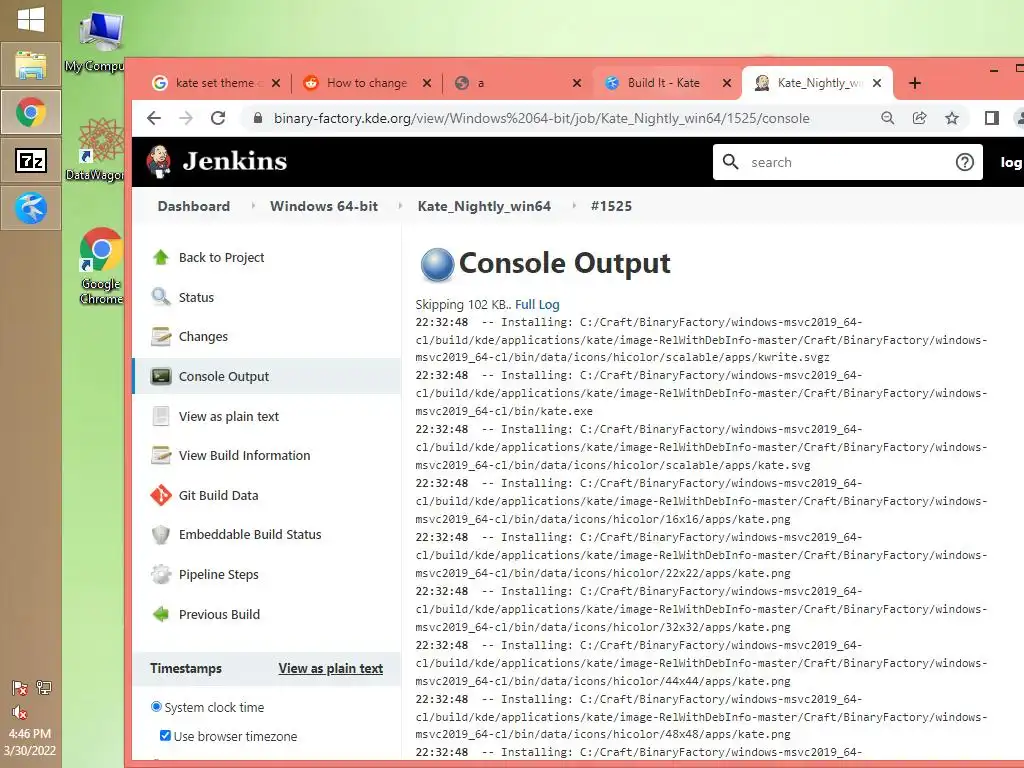Click the Windows Start button

[31, 20]
